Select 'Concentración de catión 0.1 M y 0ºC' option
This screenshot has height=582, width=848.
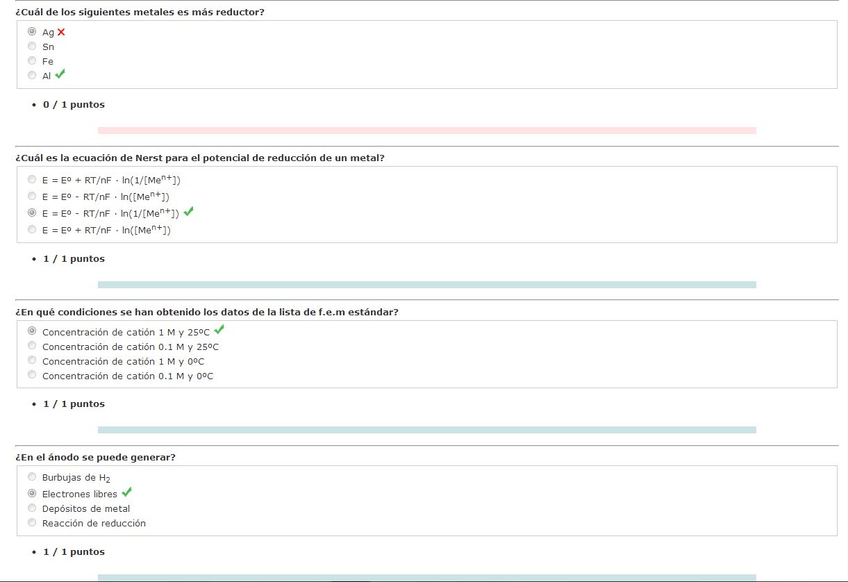point(32,375)
